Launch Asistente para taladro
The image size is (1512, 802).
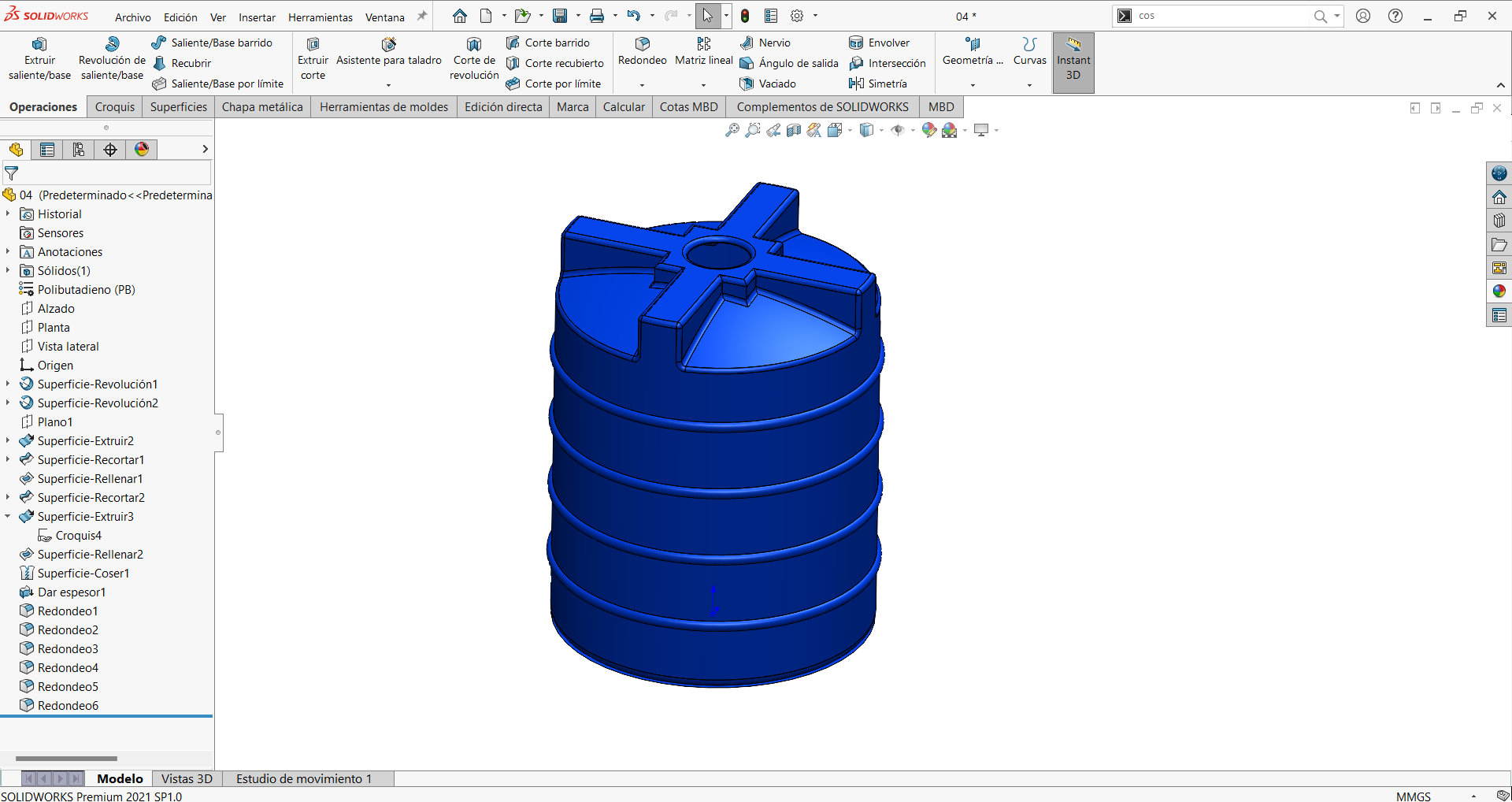click(388, 52)
